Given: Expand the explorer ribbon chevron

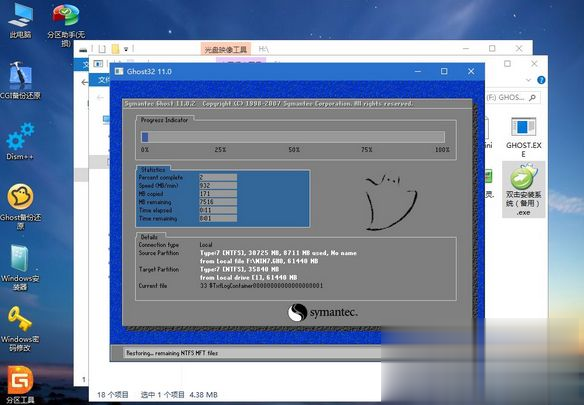Looking at the screenshot, I should coord(528,80).
